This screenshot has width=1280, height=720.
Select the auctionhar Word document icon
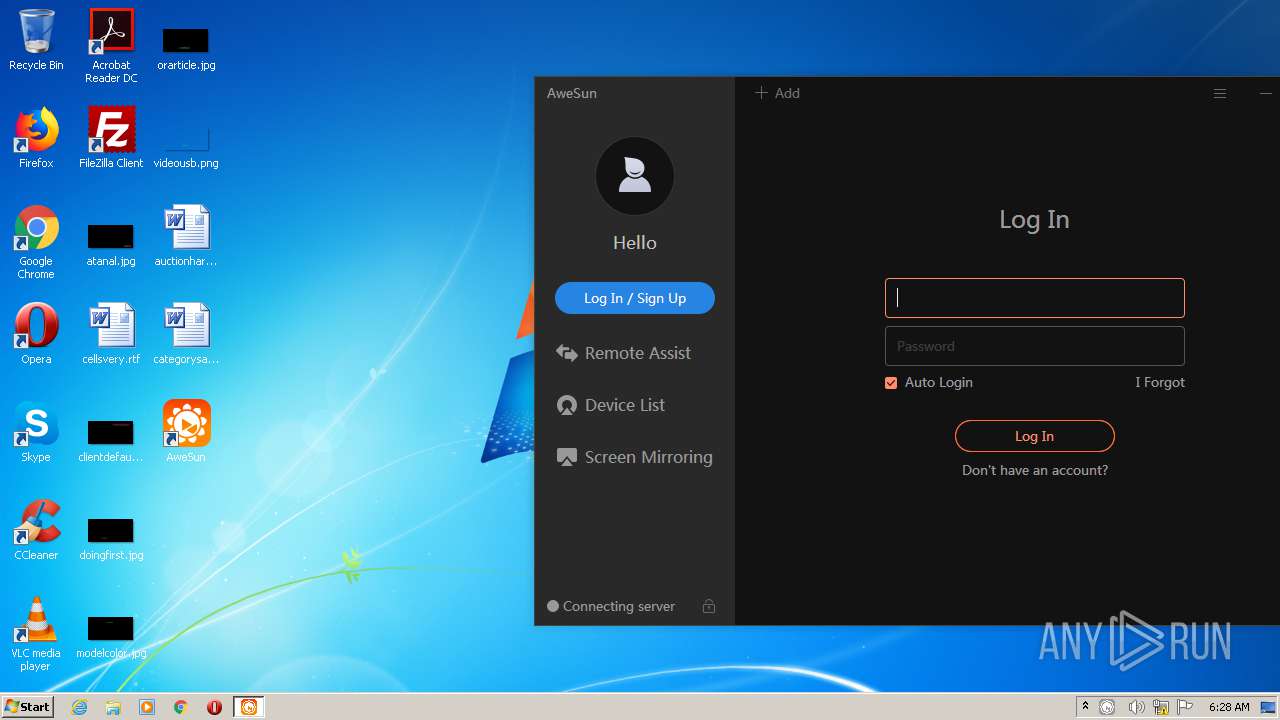pos(186,236)
